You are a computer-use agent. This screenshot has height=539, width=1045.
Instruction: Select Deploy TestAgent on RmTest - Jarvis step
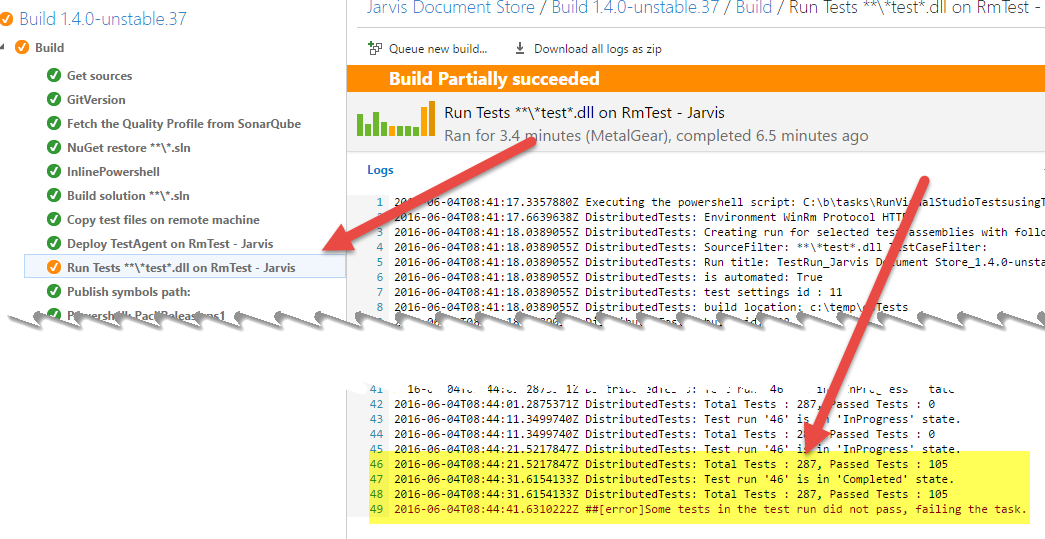170,243
